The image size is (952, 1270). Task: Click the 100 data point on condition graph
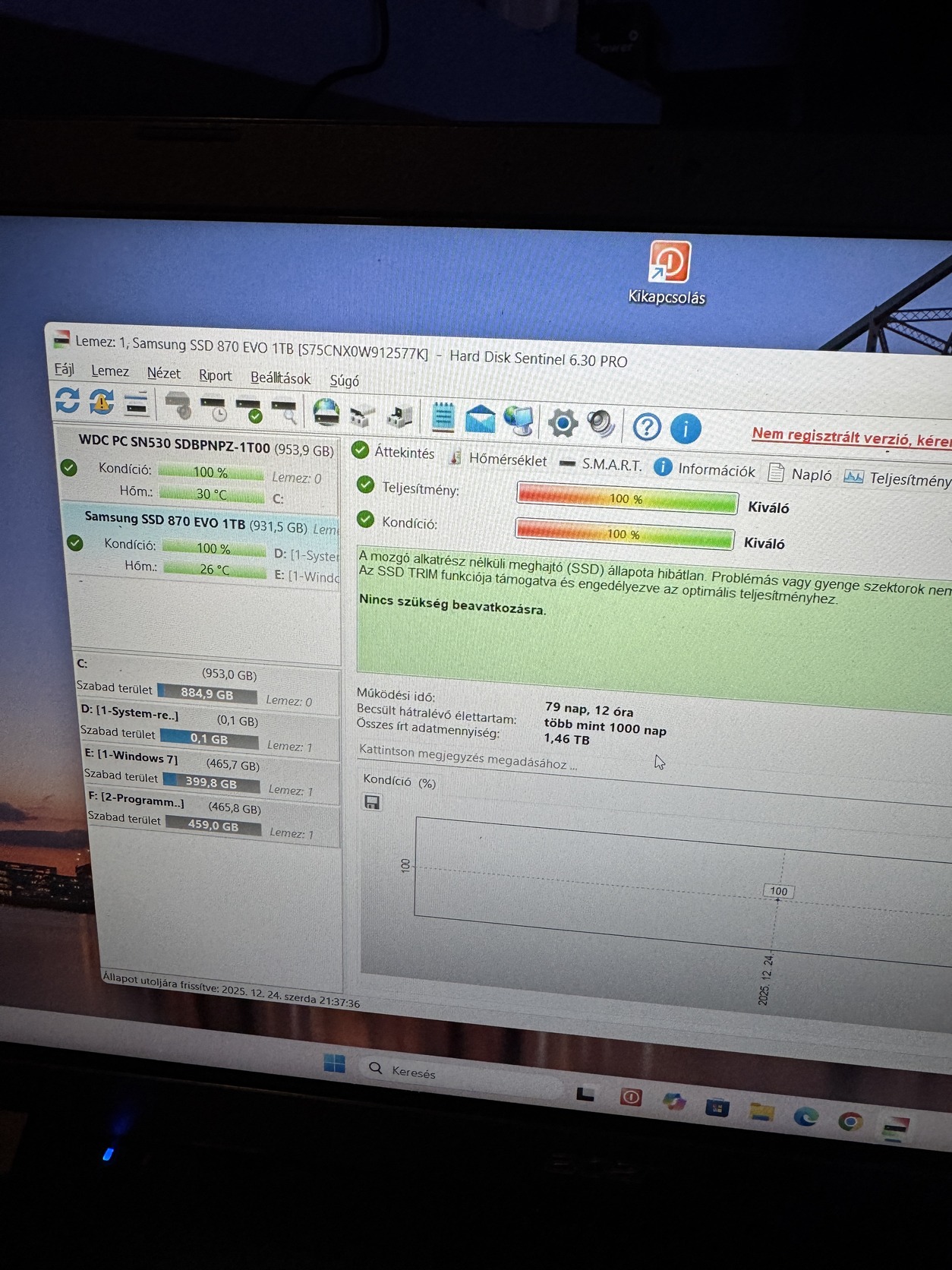pyautogui.click(x=778, y=891)
